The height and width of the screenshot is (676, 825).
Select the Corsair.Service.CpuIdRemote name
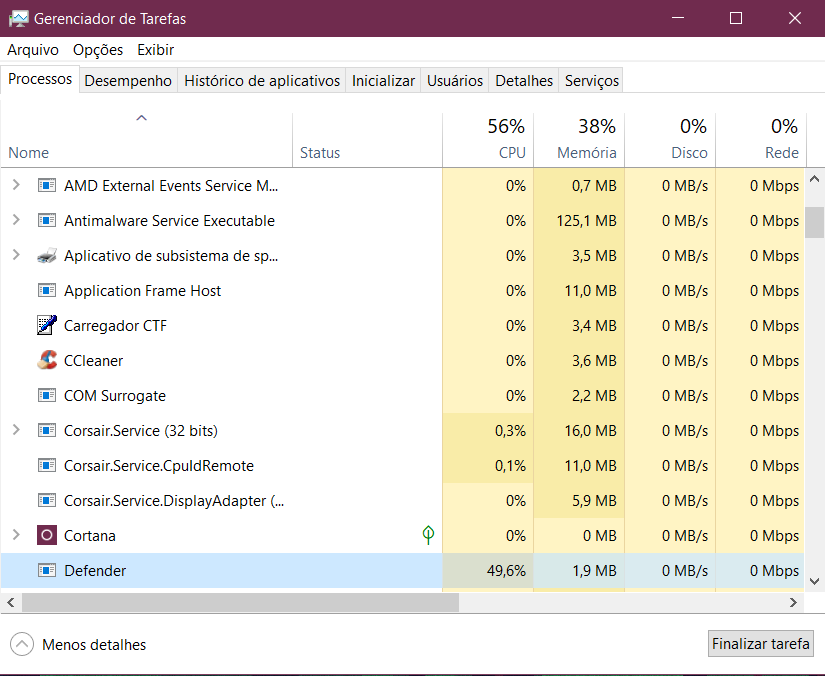(159, 466)
